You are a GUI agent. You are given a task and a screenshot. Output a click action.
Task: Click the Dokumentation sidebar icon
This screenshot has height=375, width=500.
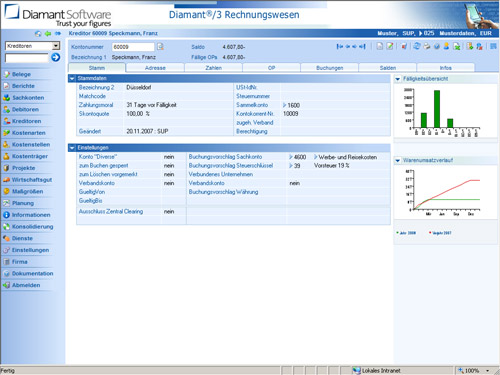click(x=6, y=273)
